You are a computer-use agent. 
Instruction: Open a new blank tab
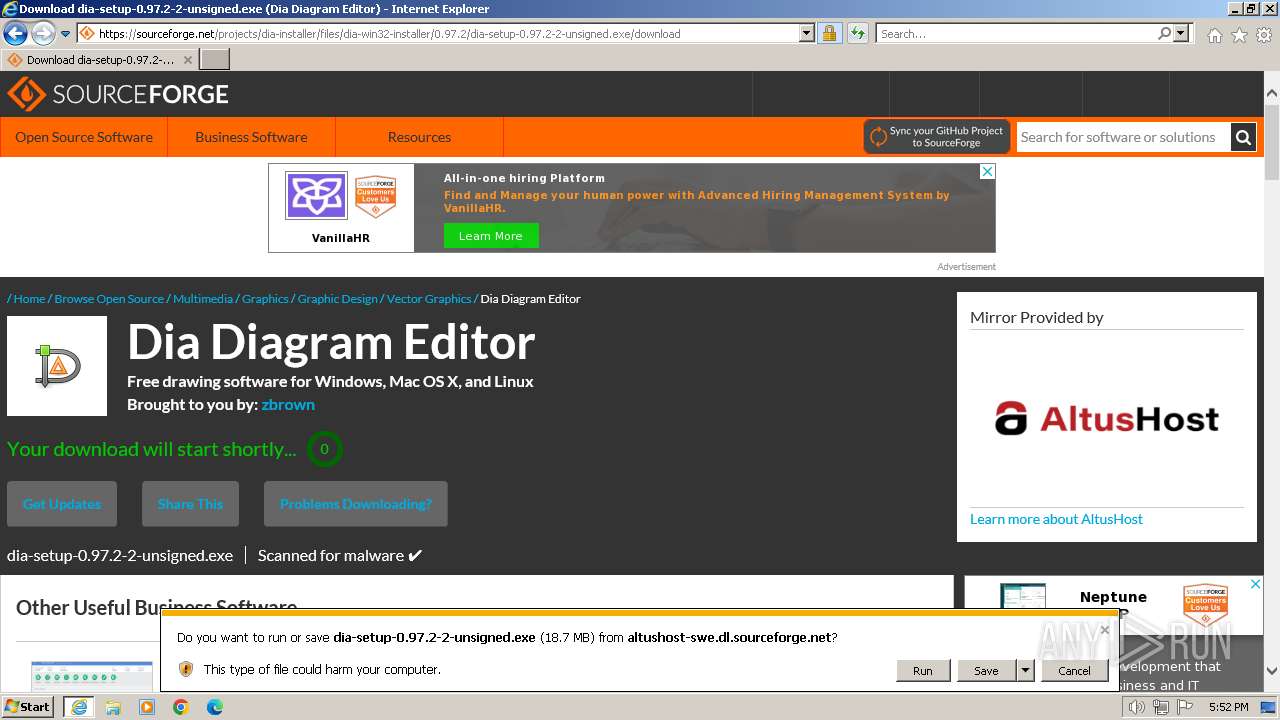tap(215, 59)
